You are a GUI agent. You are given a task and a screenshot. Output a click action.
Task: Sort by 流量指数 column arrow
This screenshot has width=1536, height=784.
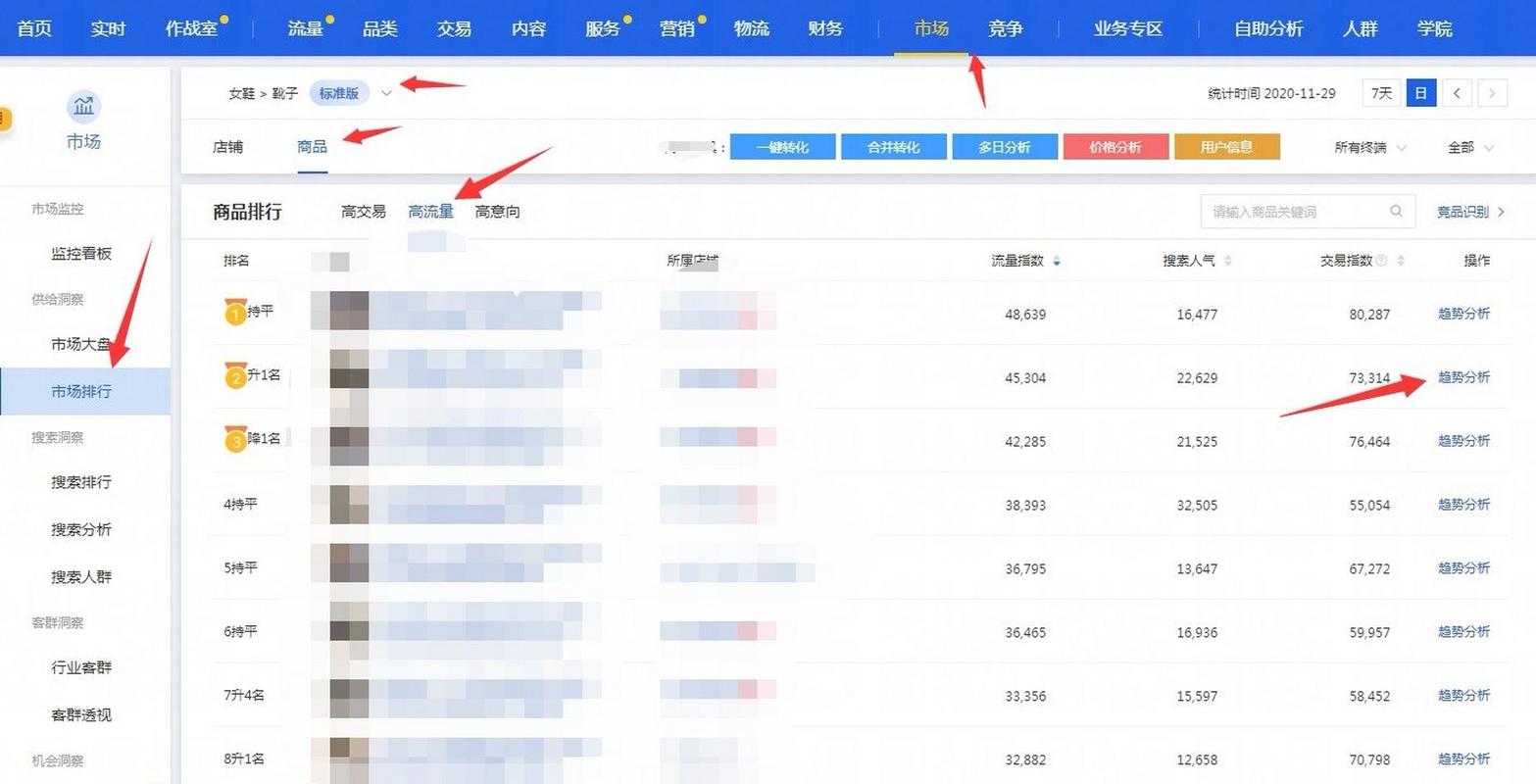tap(1056, 261)
